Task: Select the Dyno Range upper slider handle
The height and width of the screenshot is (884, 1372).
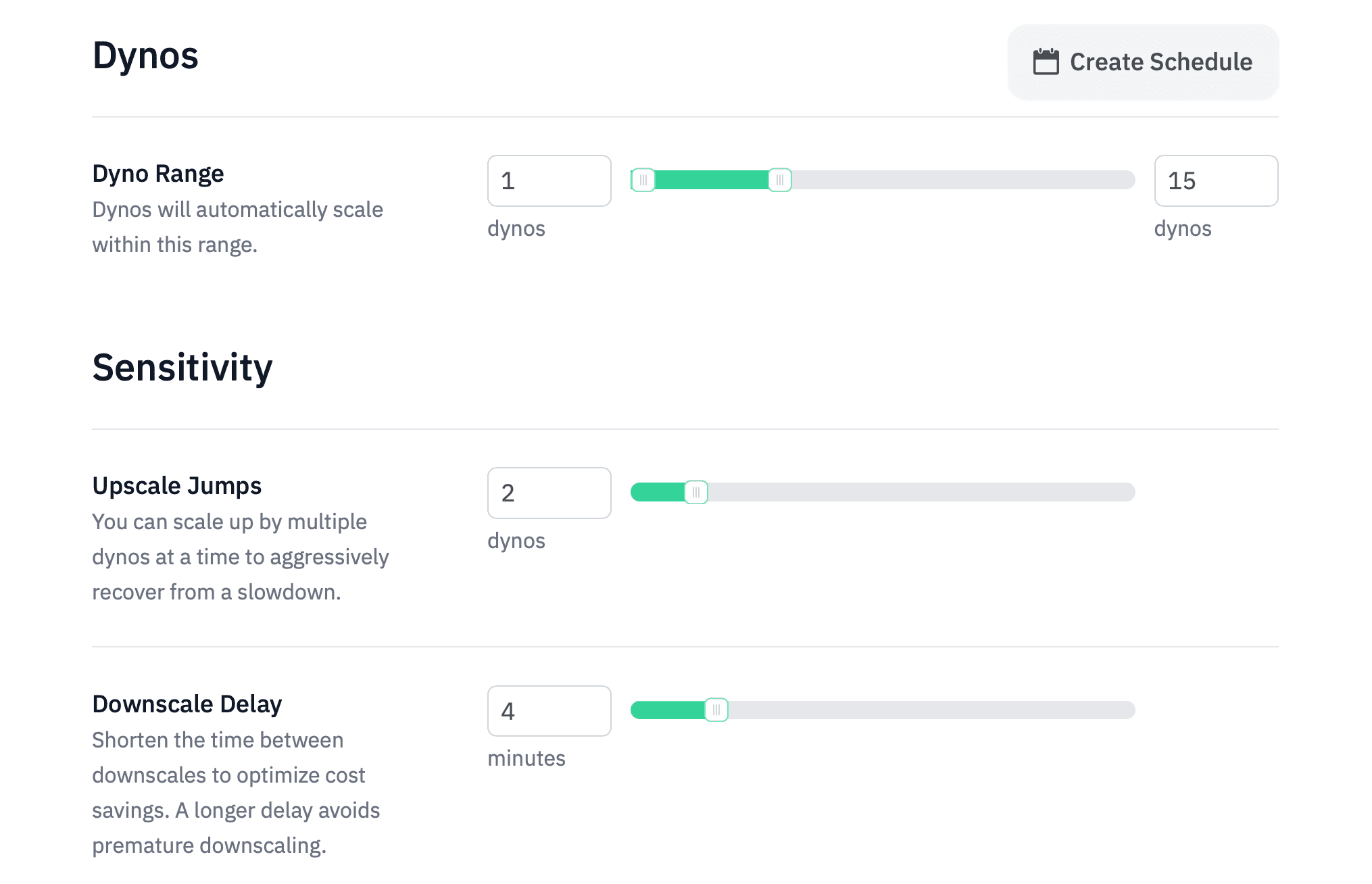Action: 780,180
